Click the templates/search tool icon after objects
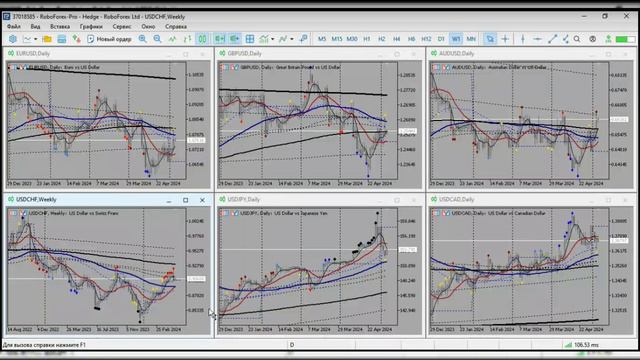Image resolution: width=640 pixels, height=360 pixels. [303, 39]
